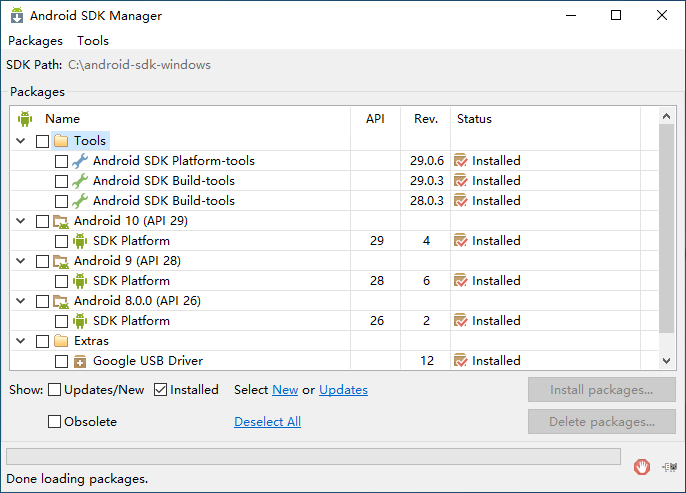The height and width of the screenshot is (493, 686).
Task: Click android icon of API 26 SDK Platform
Action: (80, 321)
